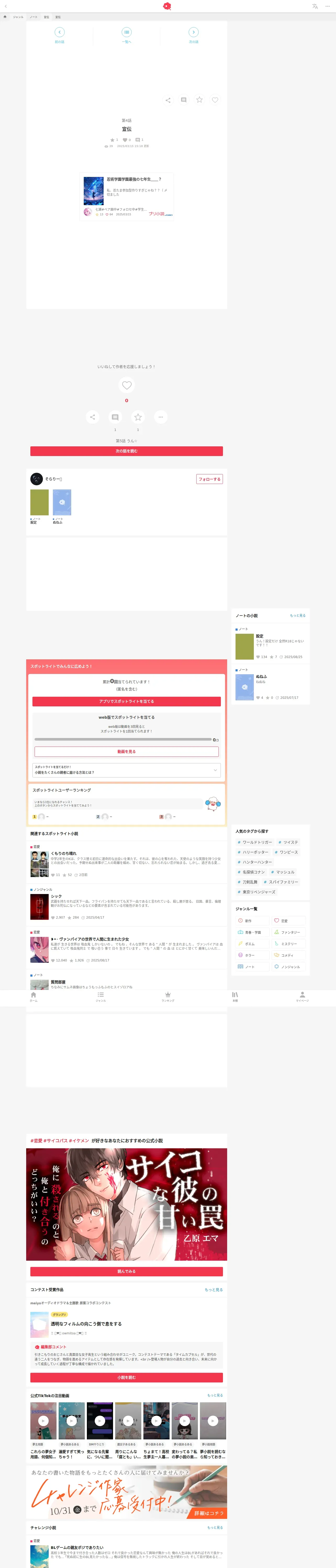Click the red site logo
Screen dimensions: 336x1568
(x=167, y=6)
